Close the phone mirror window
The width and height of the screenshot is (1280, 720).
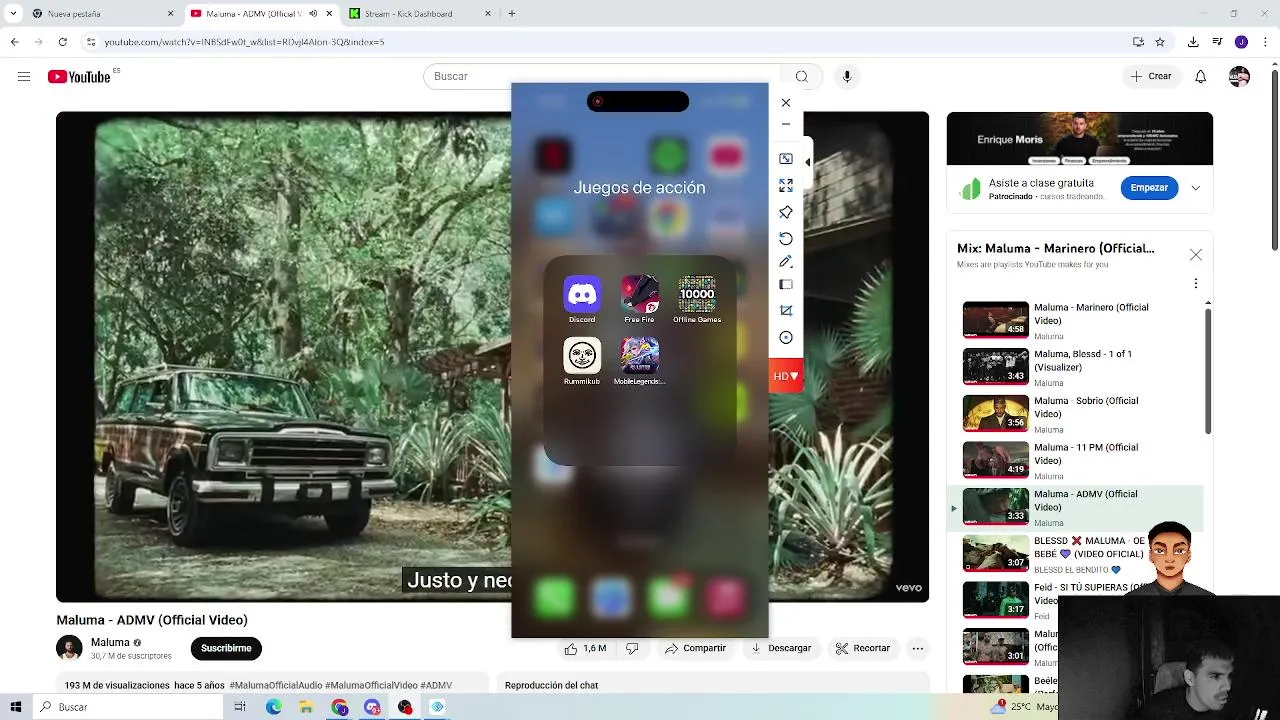(x=786, y=103)
